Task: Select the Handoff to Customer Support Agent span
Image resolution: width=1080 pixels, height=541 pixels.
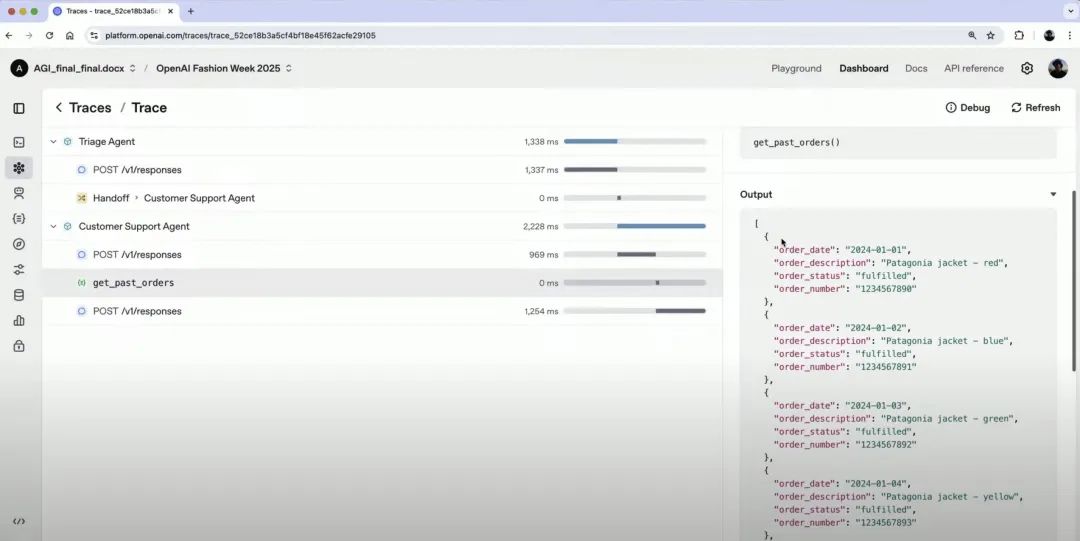Action: coord(382,198)
